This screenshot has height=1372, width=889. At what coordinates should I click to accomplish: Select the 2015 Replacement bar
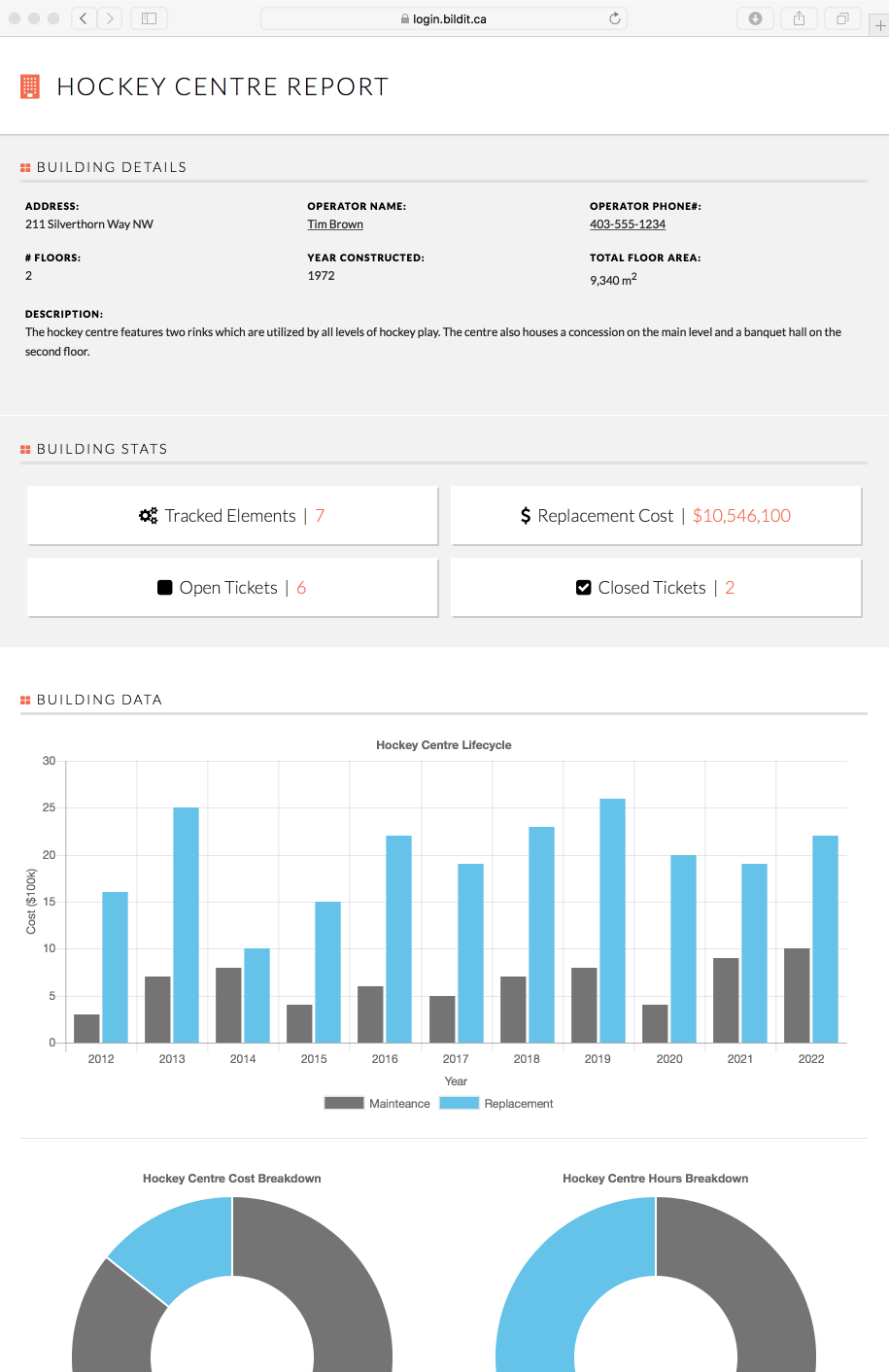(x=328, y=973)
